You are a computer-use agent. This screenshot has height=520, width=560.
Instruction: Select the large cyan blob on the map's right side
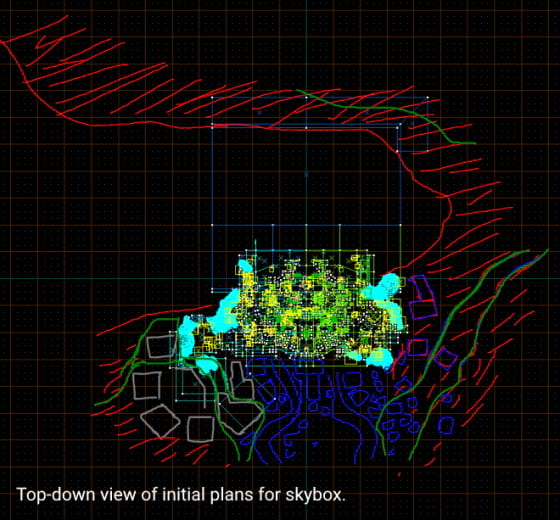tap(382, 288)
